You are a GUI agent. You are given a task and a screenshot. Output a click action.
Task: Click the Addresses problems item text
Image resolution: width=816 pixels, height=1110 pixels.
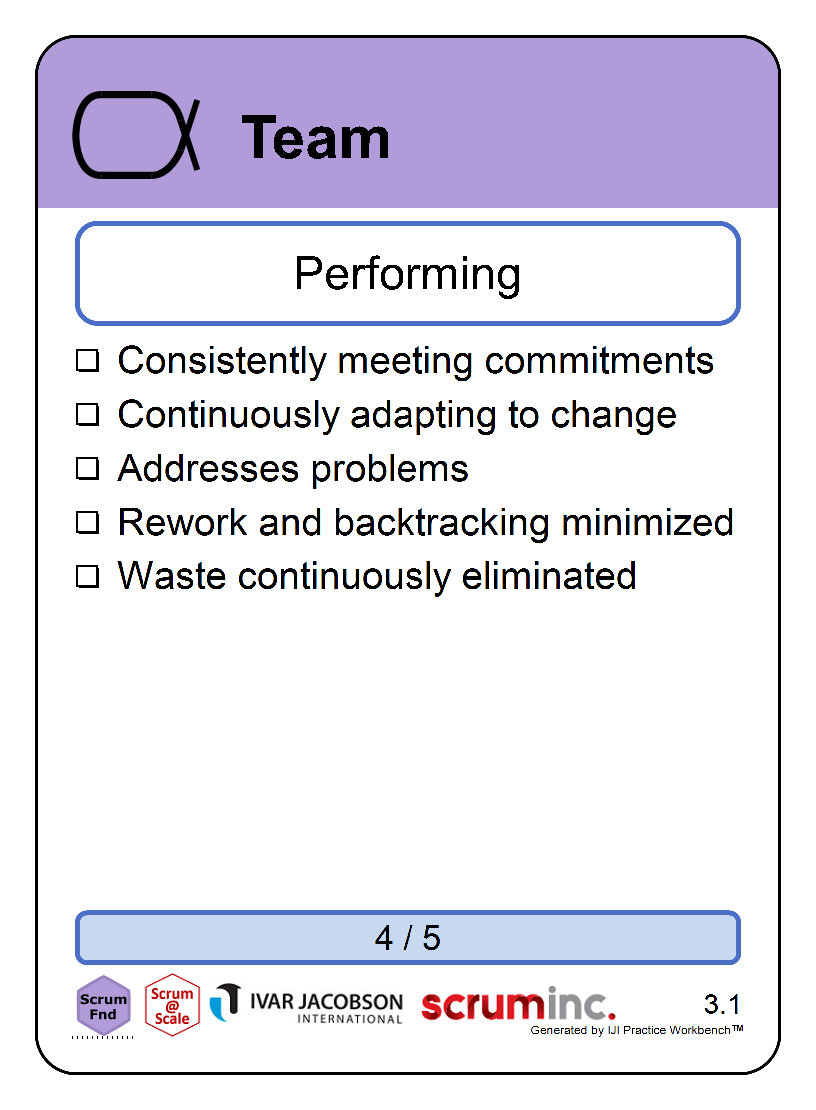coord(293,468)
